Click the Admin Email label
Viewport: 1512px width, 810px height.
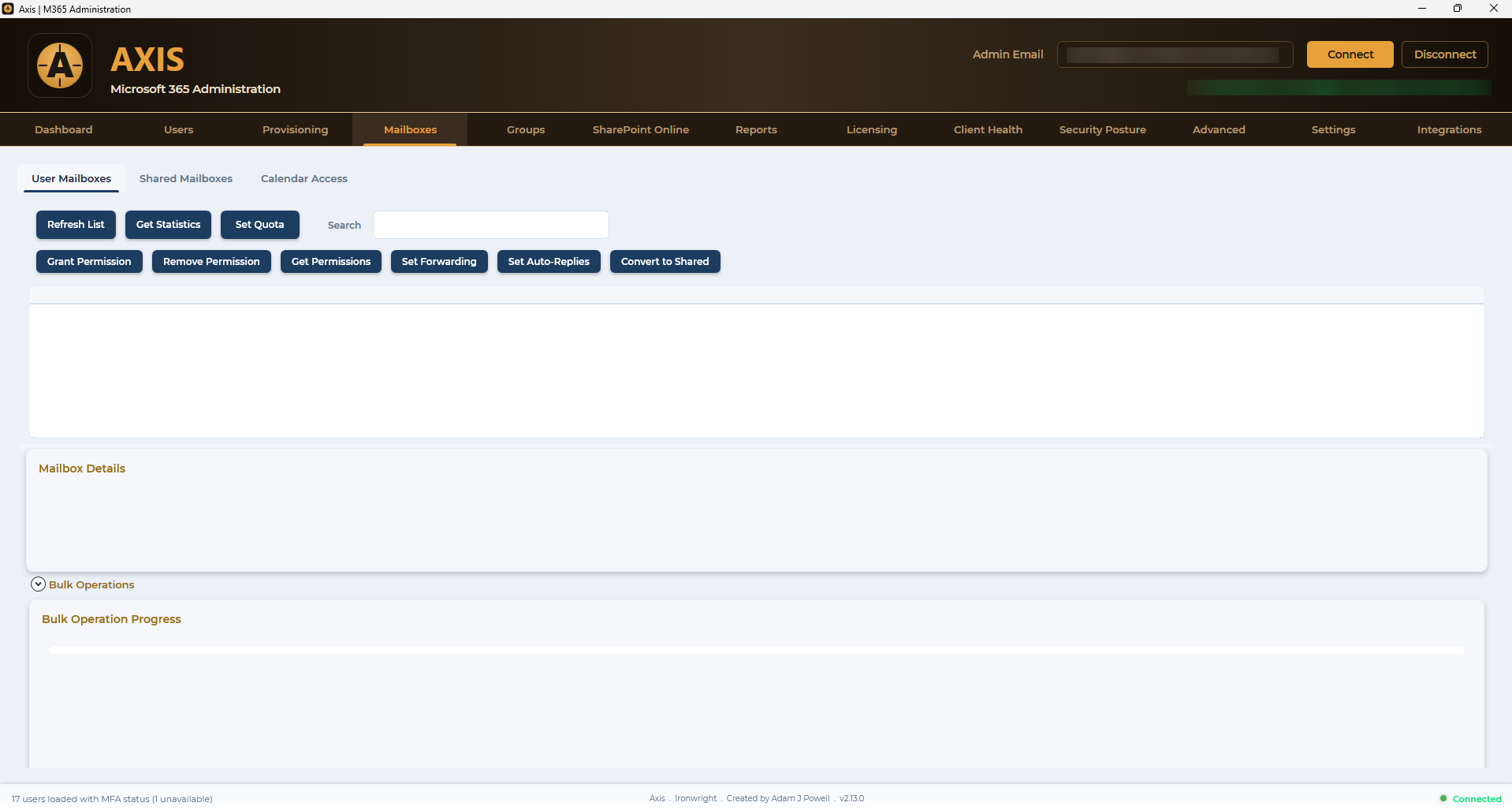1007,54
